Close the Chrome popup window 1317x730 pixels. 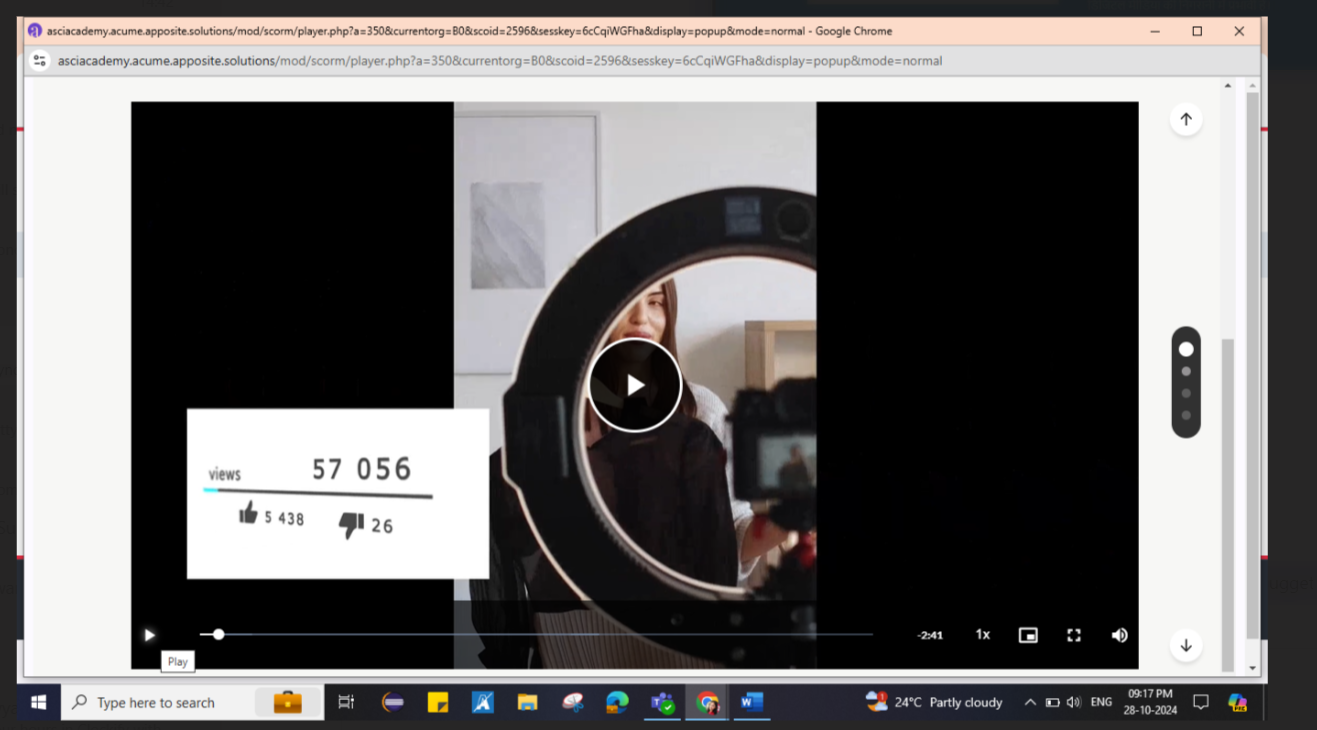(x=1239, y=31)
